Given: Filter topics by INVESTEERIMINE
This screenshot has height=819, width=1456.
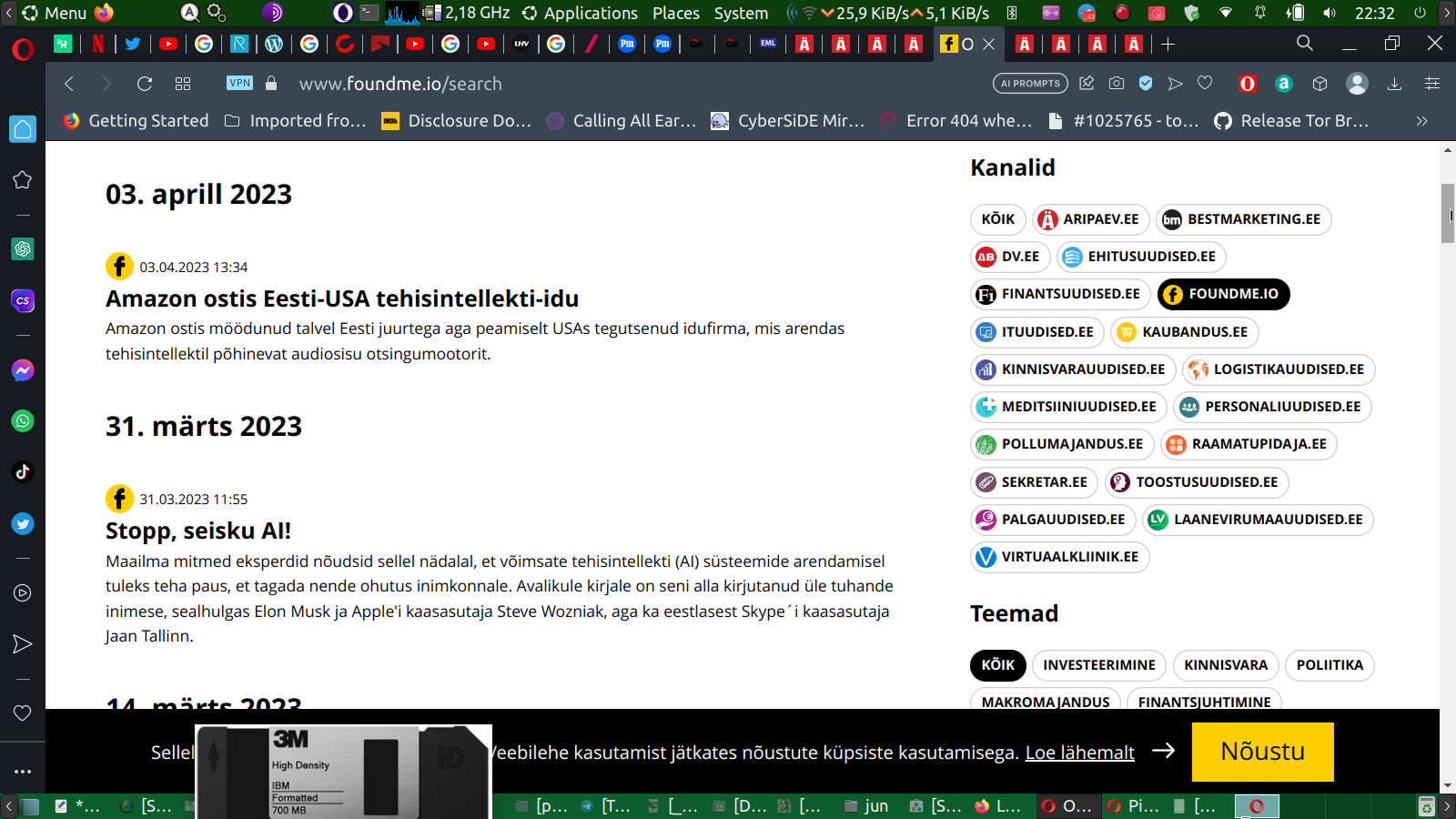Looking at the screenshot, I should point(1099,665).
